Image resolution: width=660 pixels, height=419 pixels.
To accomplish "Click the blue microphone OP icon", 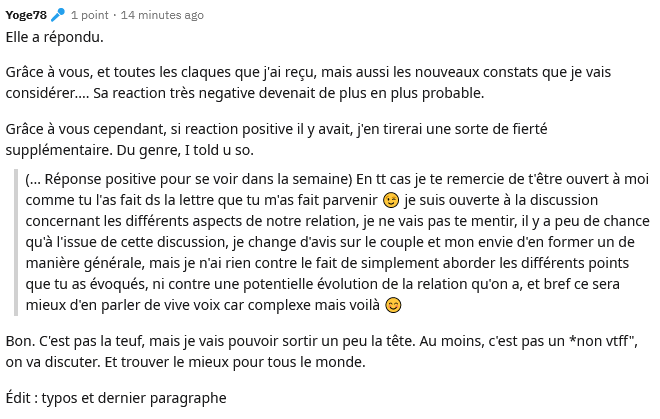I will click(x=58, y=15).
